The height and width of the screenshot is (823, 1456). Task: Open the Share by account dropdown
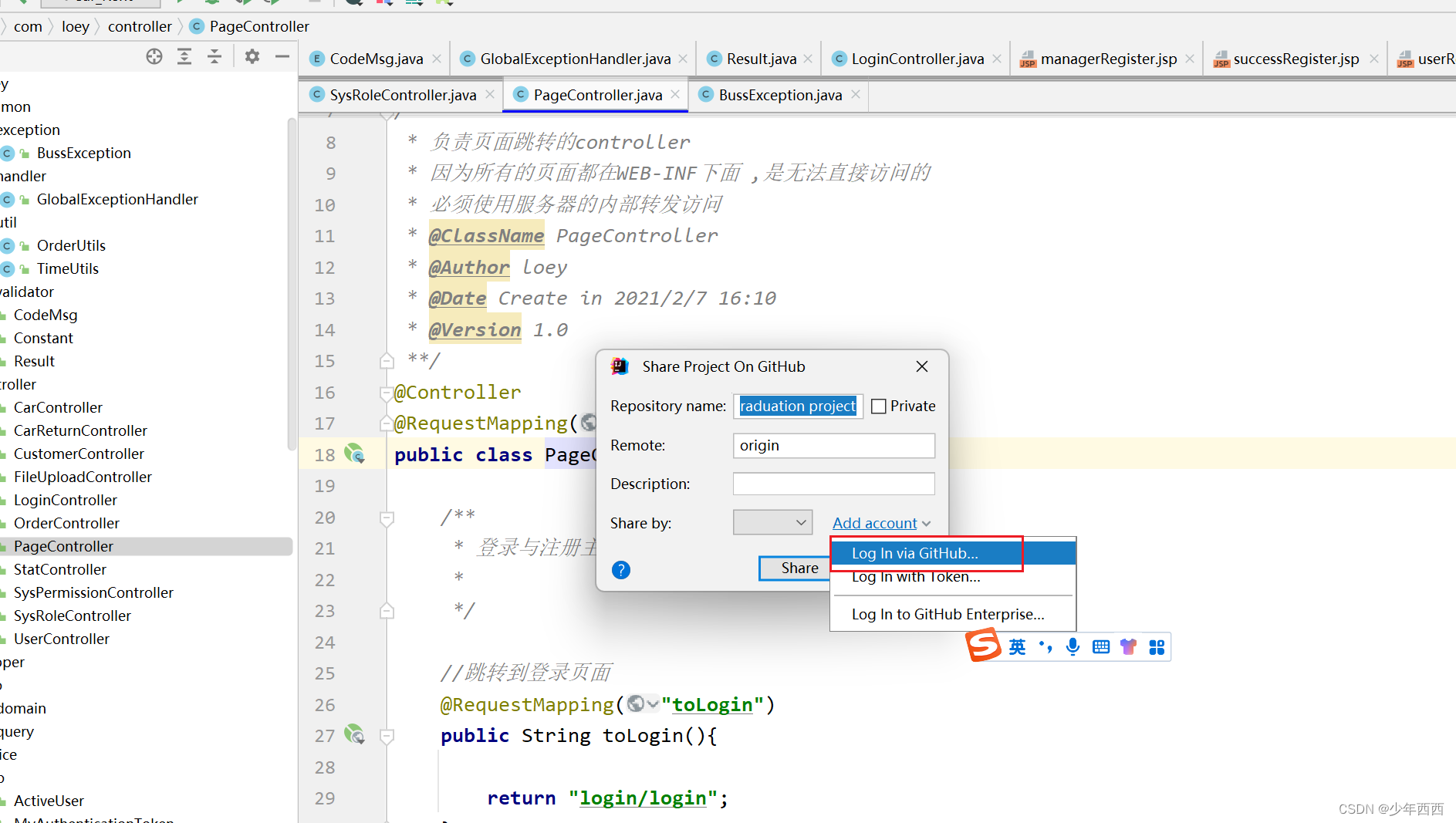772,522
